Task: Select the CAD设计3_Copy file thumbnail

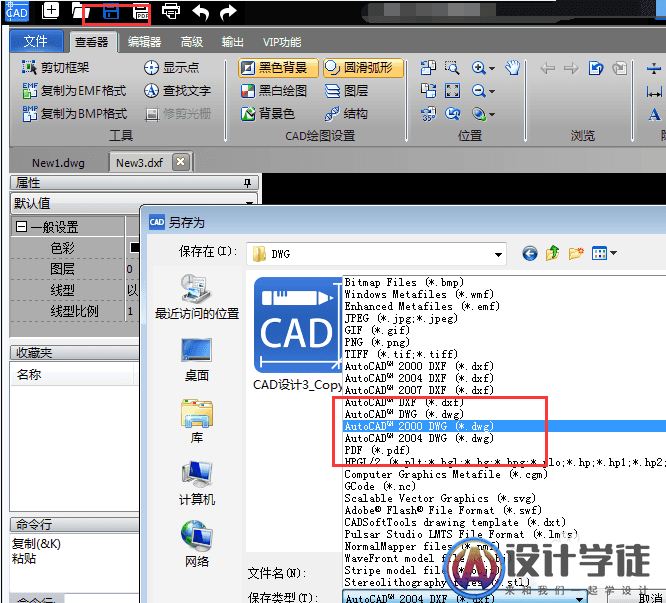Action: (x=297, y=334)
